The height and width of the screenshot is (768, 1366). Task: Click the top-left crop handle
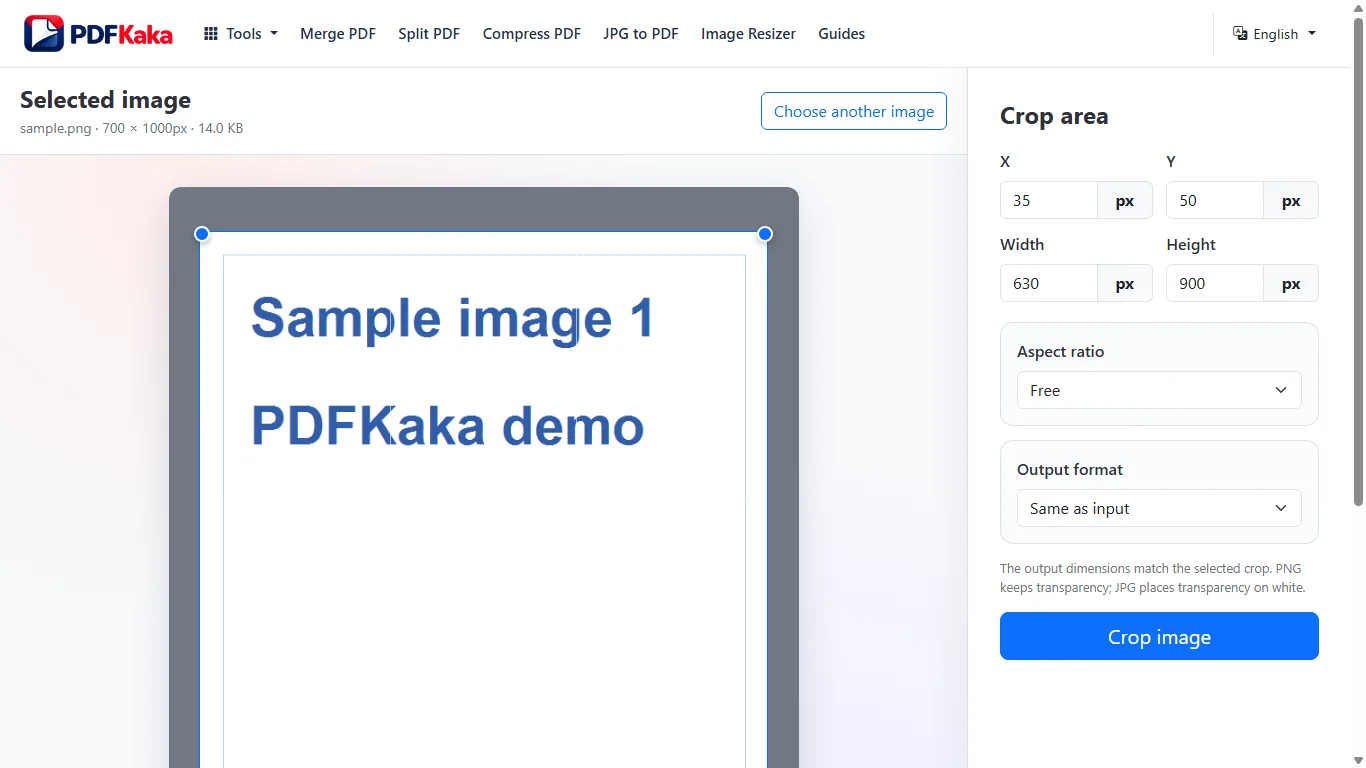[x=202, y=234]
